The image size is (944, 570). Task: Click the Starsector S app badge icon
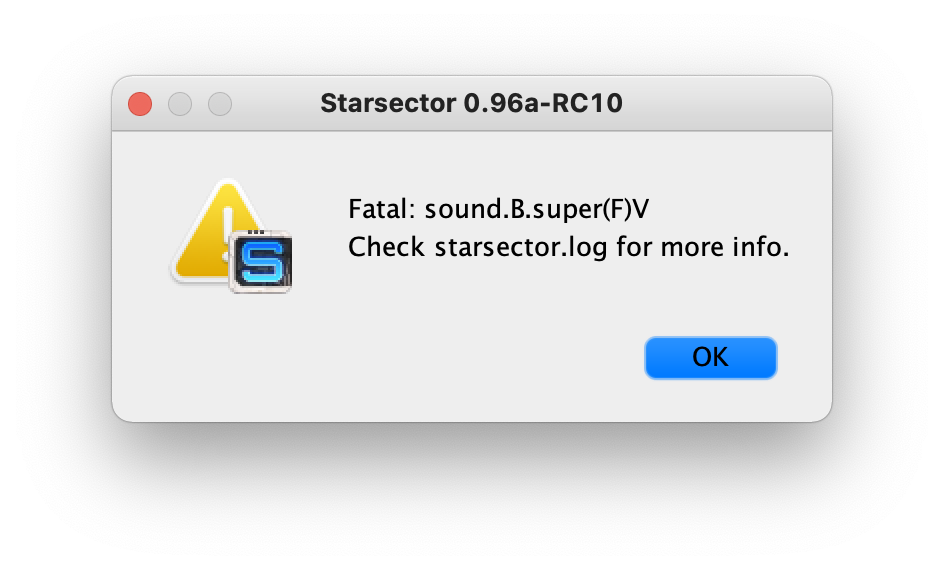pyautogui.click(x=261, y=262)
